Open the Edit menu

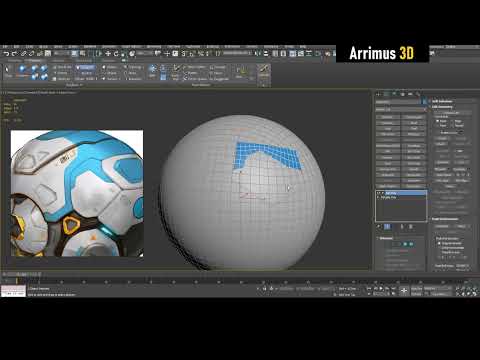point(16,47)
